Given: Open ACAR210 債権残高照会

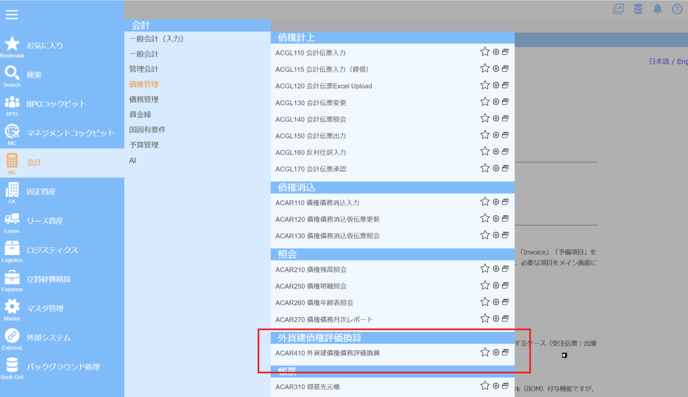Looking at the screenshot, I should point(310,270).
